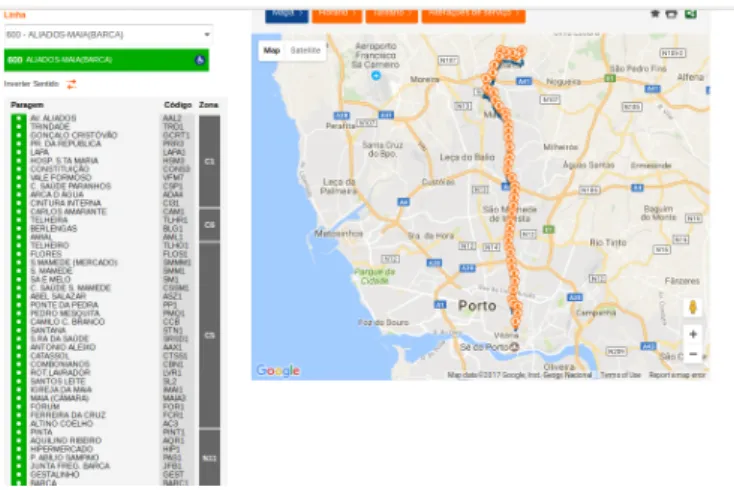Switch map to Satellite view

[305, 51]
